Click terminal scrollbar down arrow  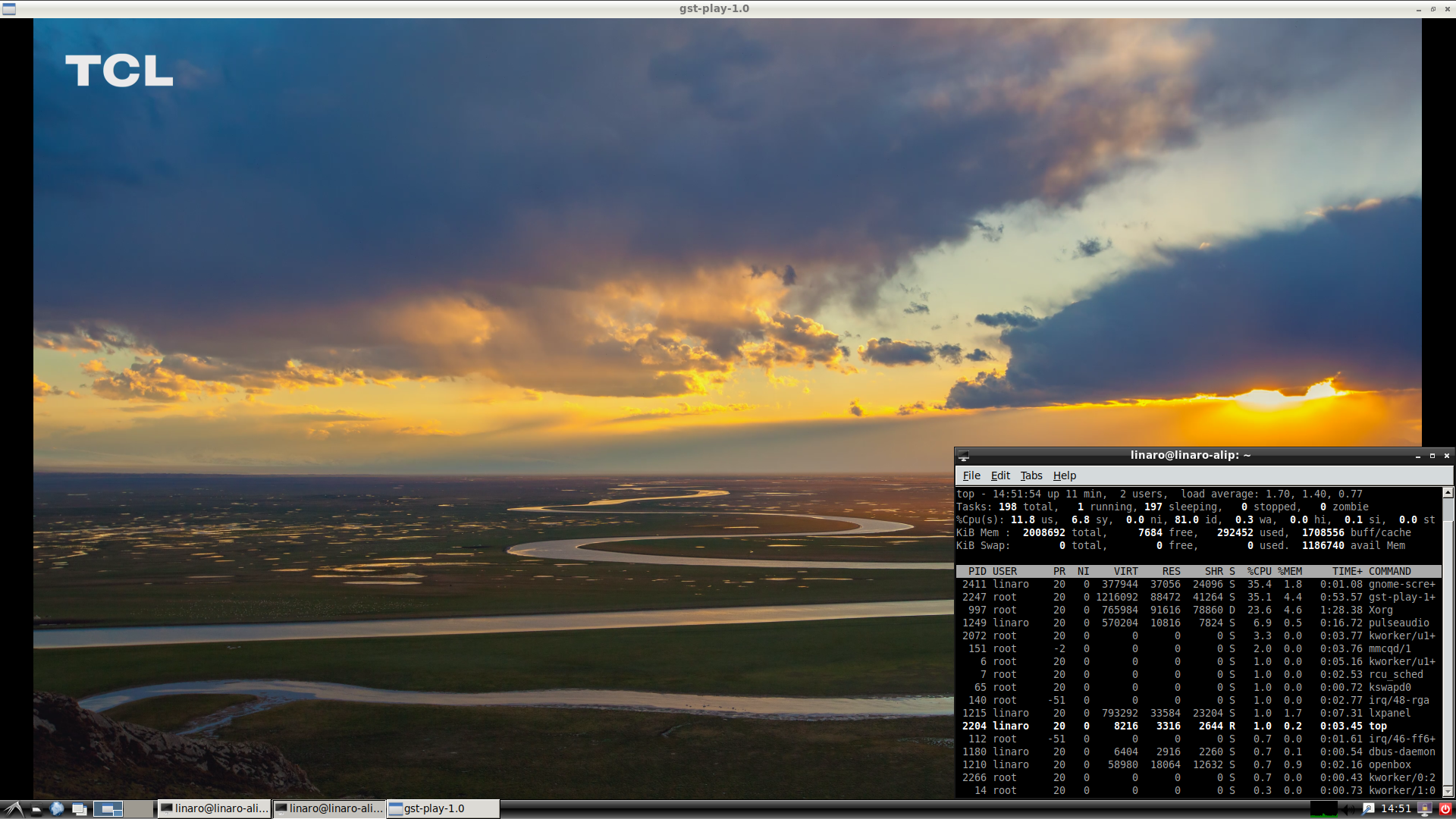point(1447,791)
